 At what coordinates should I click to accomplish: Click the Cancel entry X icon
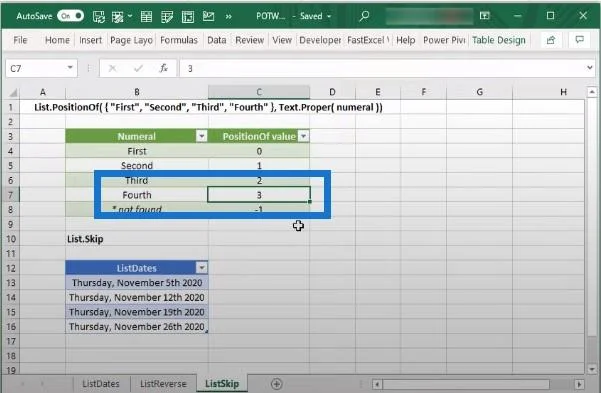112,68
